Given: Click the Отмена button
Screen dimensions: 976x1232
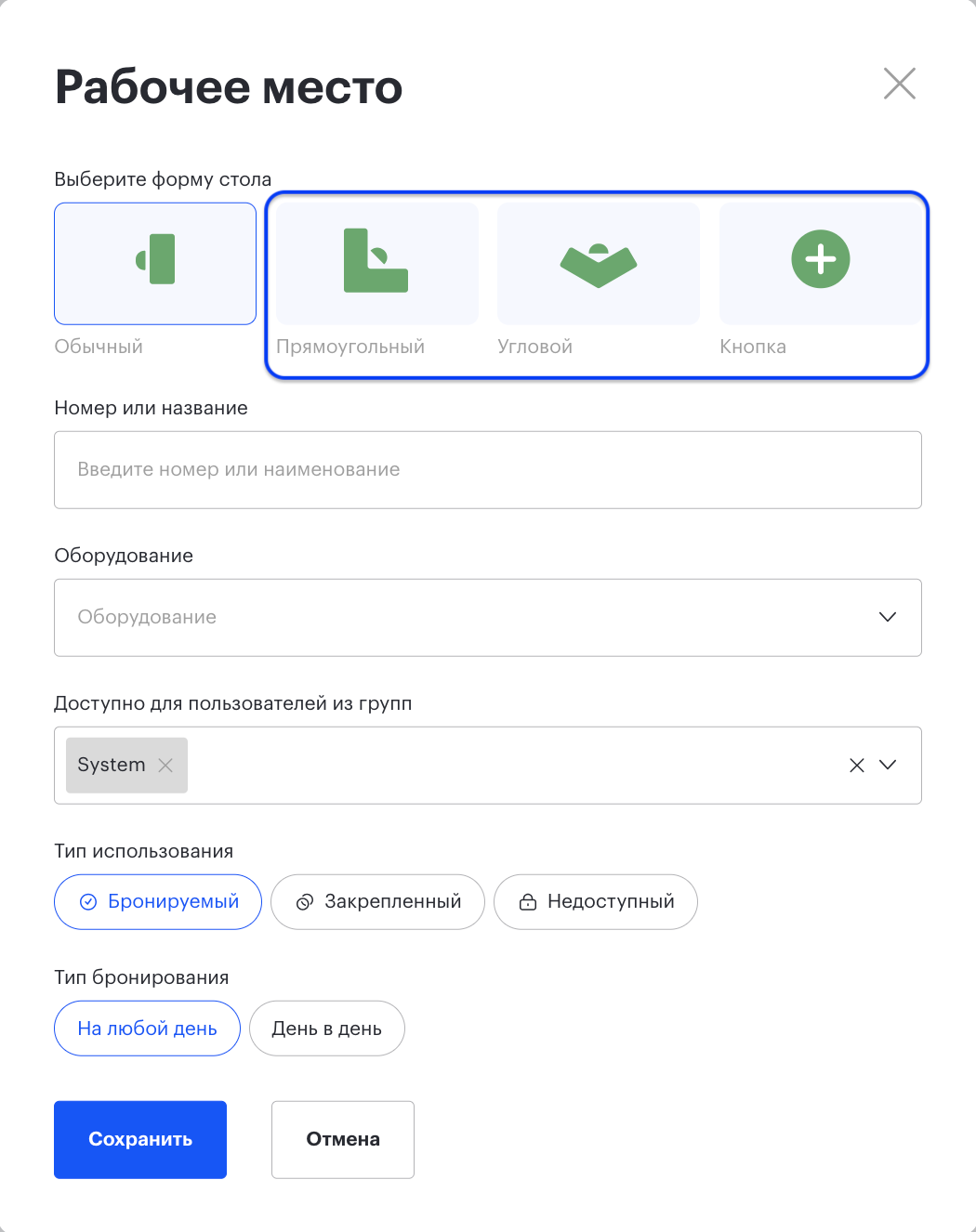Looking at the screenshot, I should click(343, 1140).
